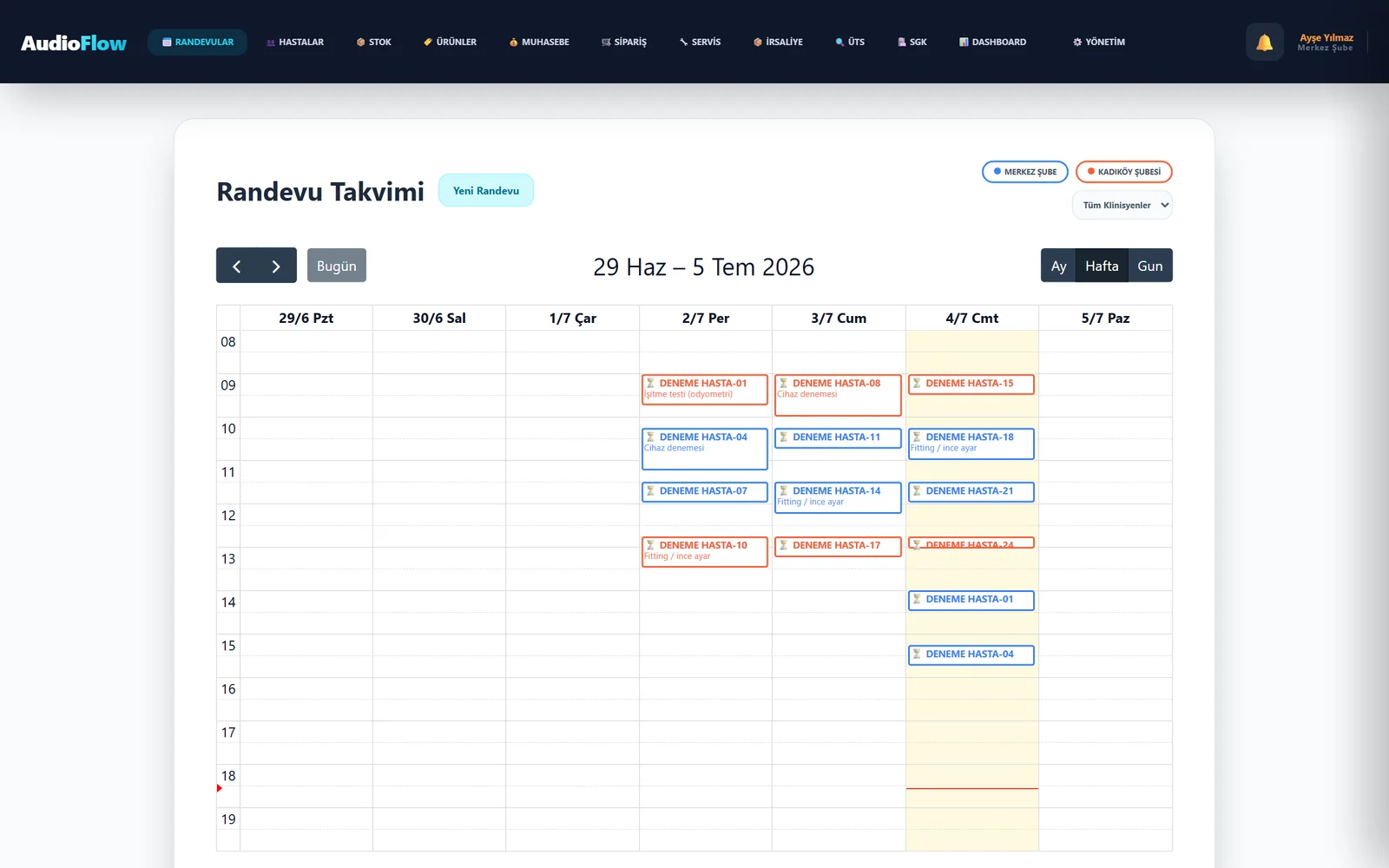Open Thursday DENEME HASTA-04 appointment

click(705, 449)
